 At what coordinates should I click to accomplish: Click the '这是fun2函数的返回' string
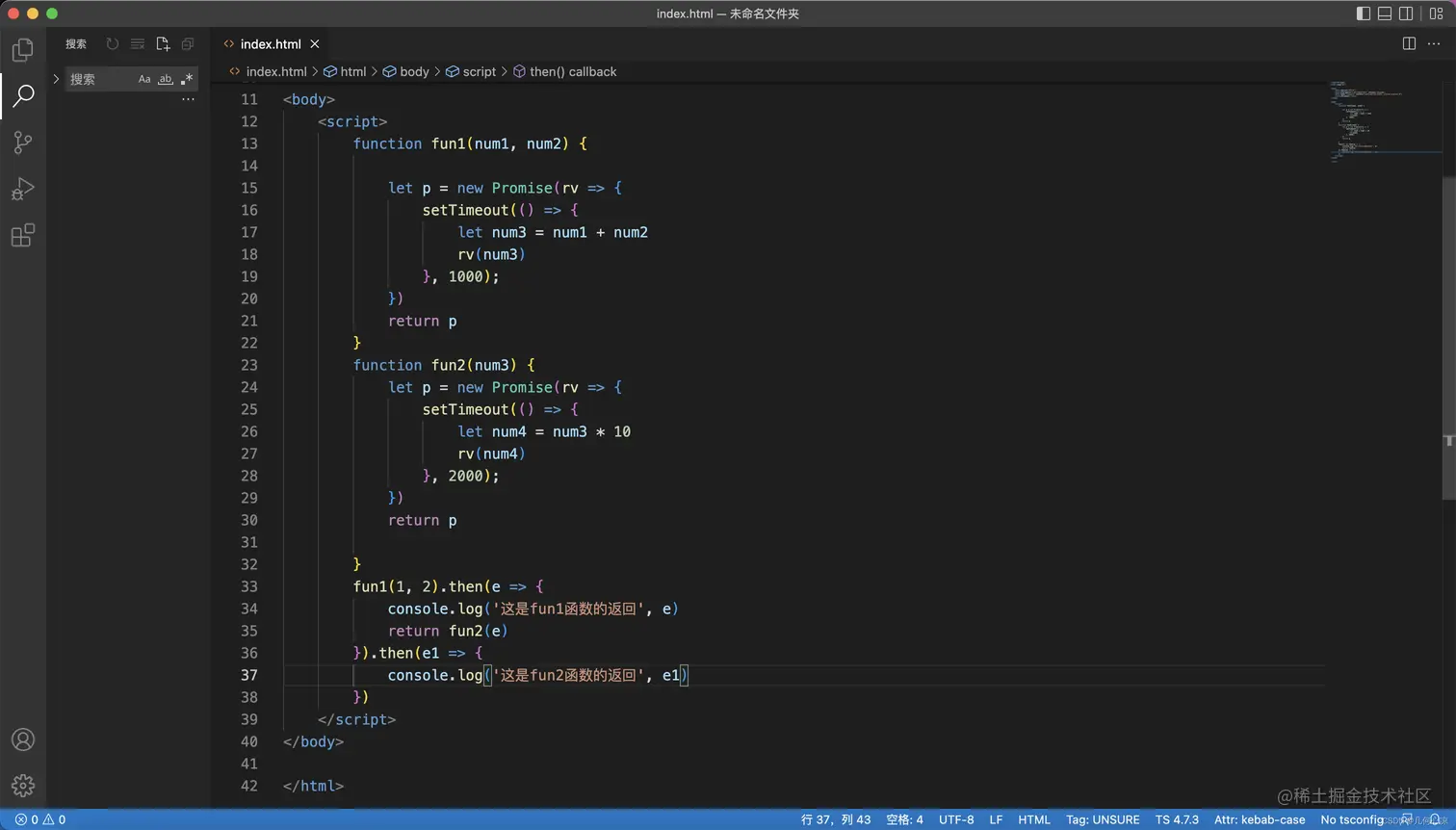pyautogui.click(x=569, y=675)
